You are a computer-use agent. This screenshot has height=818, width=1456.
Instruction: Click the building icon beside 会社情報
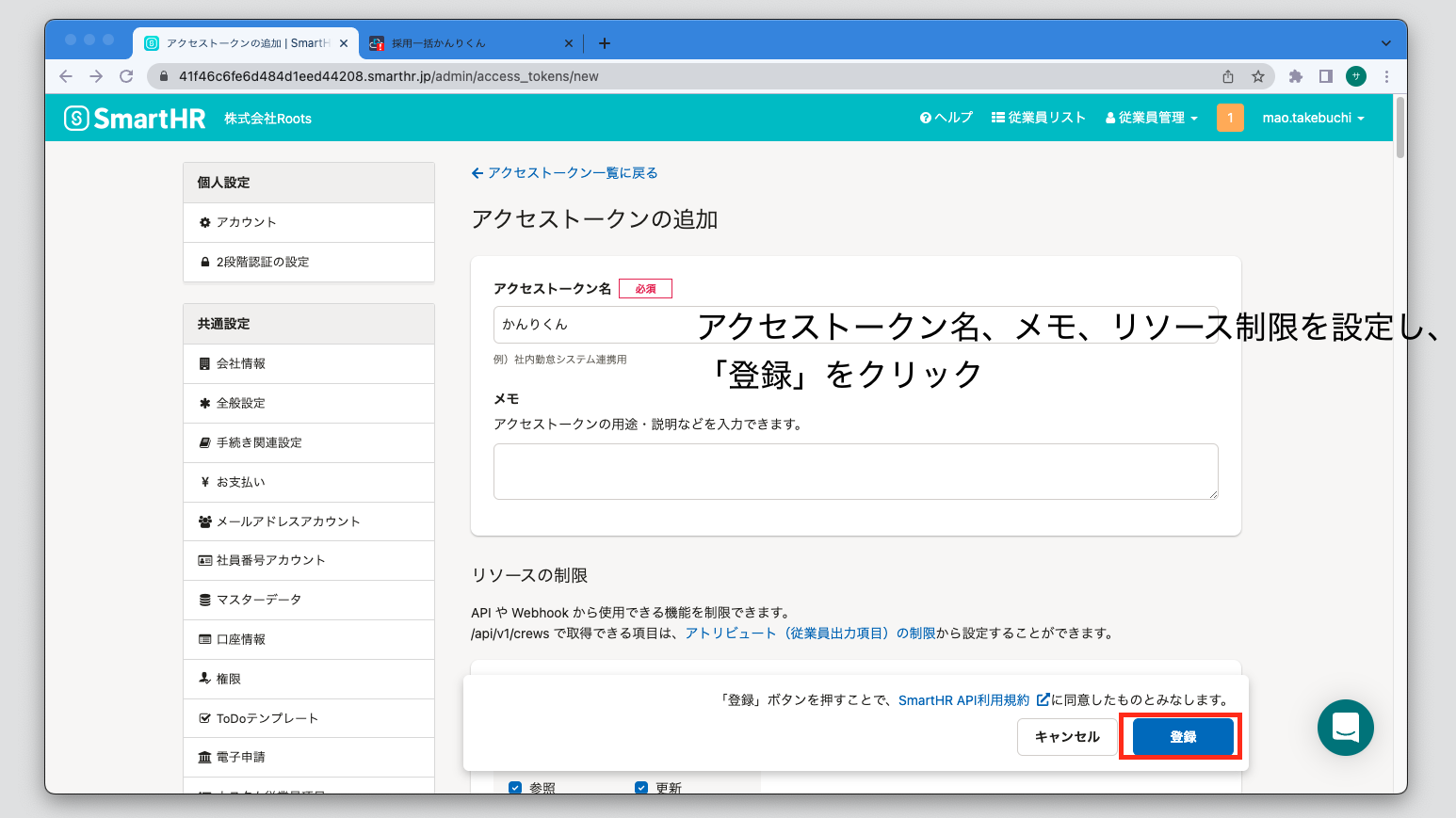(204, 363)
